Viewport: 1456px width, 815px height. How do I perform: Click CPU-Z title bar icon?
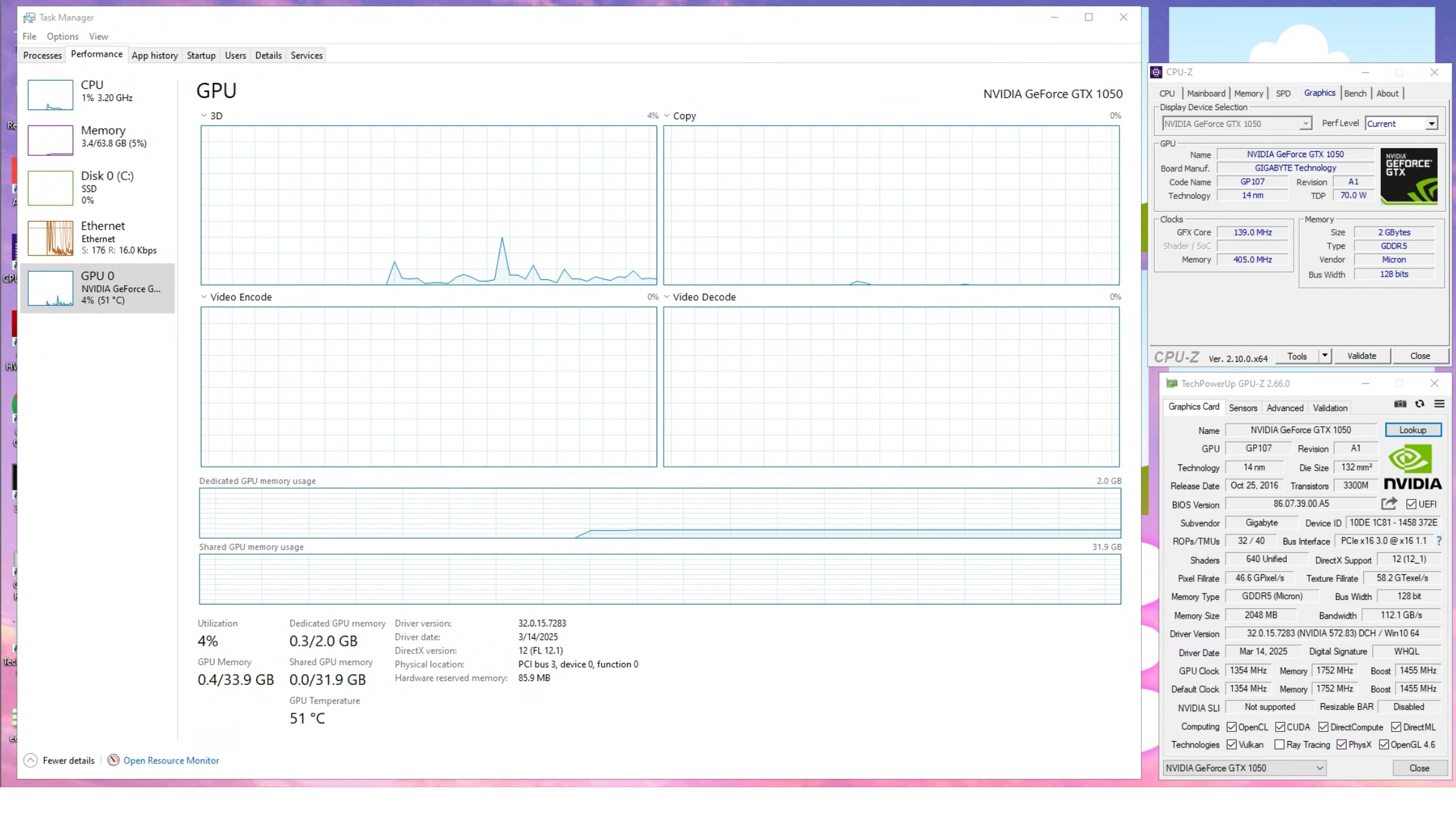[x=1156, y=72]
